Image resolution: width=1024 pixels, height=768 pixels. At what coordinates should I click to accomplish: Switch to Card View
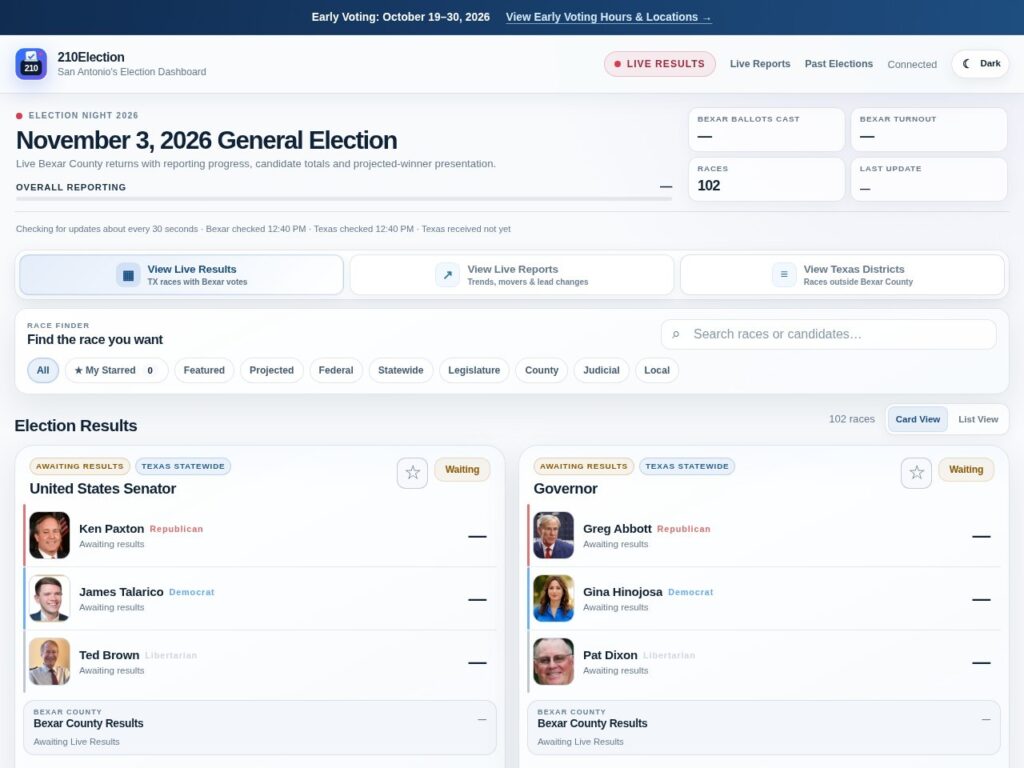[x=918, y=419]
